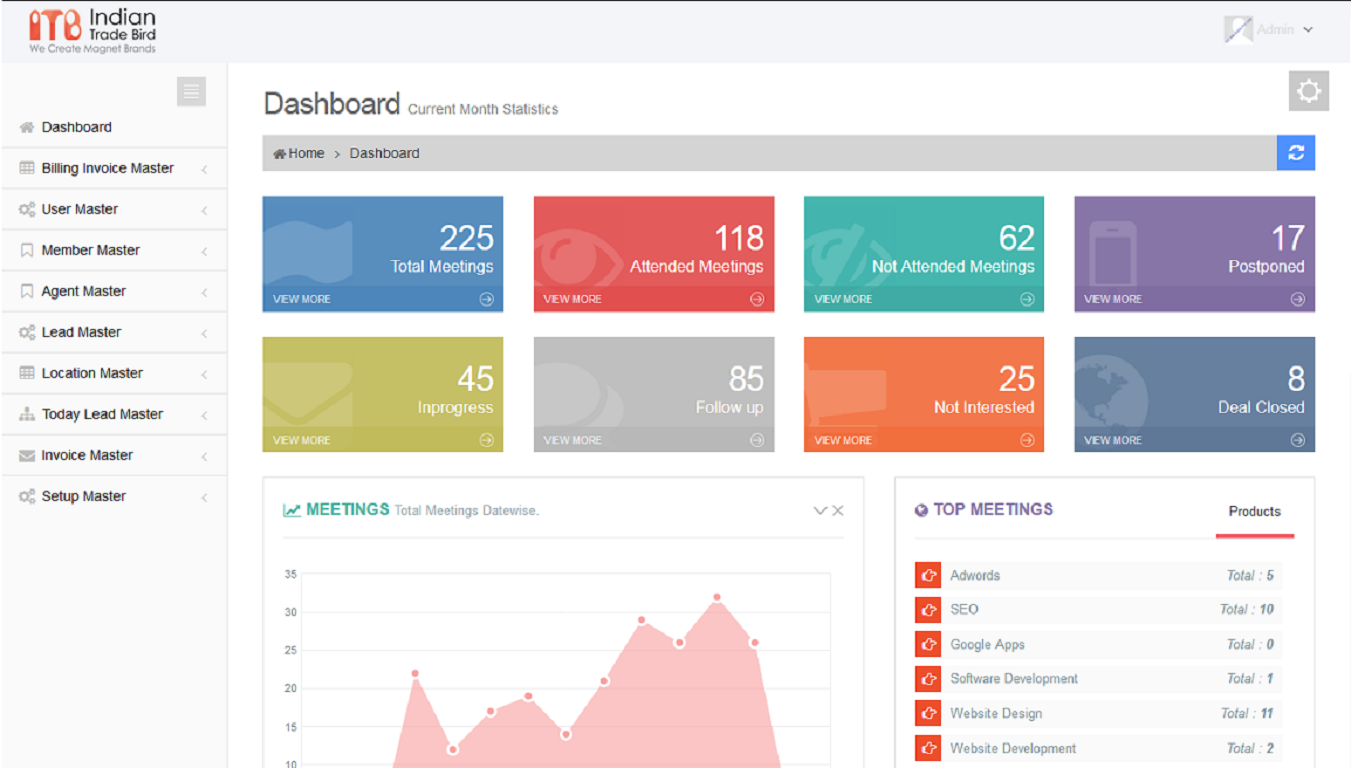Click the Software Development thumbs-up icon
This screenshot has height=768, width=1351.
928,679
